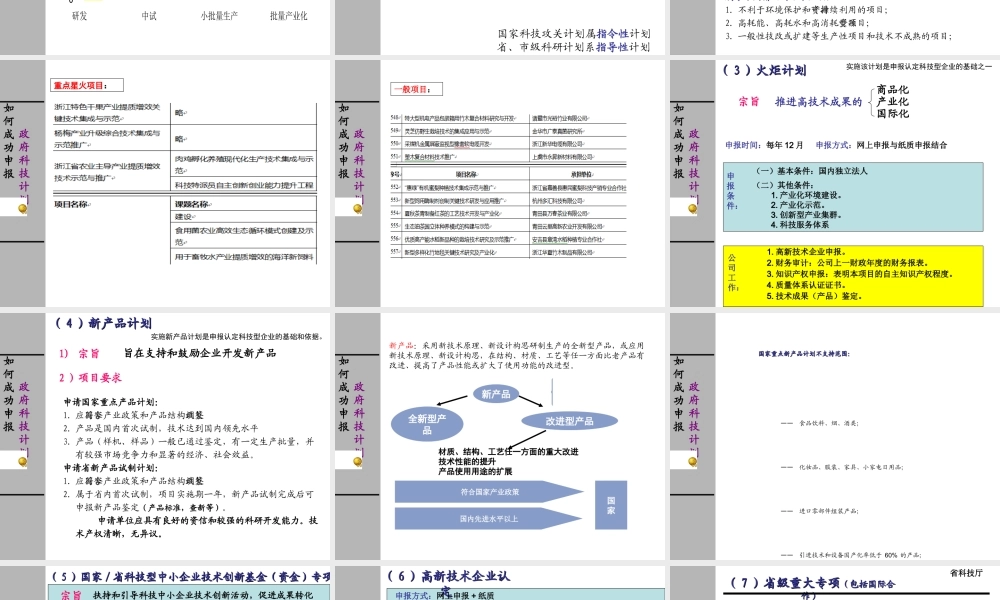Click the 新产品 oval in the diagram

pos(496,394)
